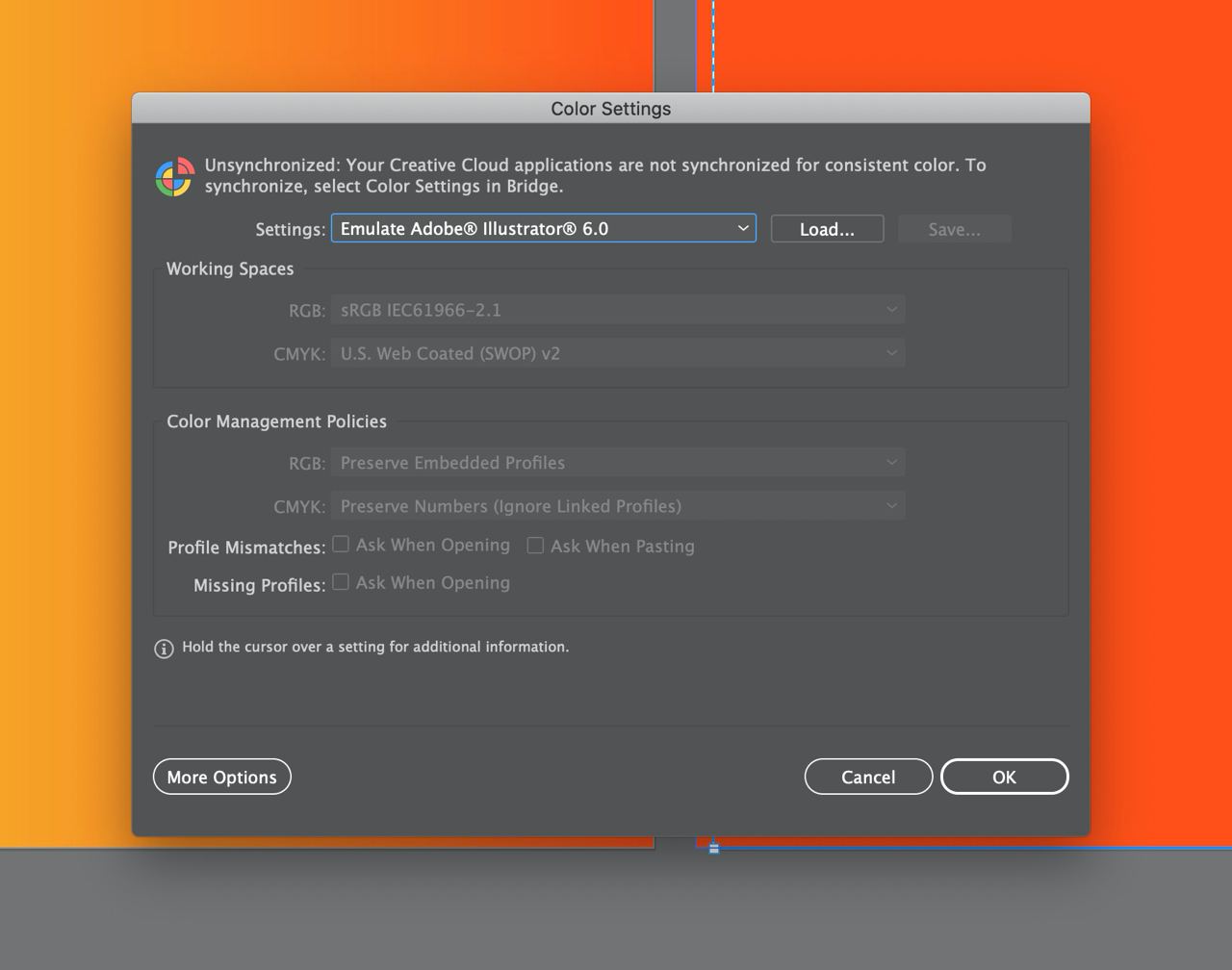Click the Load... button
This screenshot has width=1232, height=970.
coord(827,229)
